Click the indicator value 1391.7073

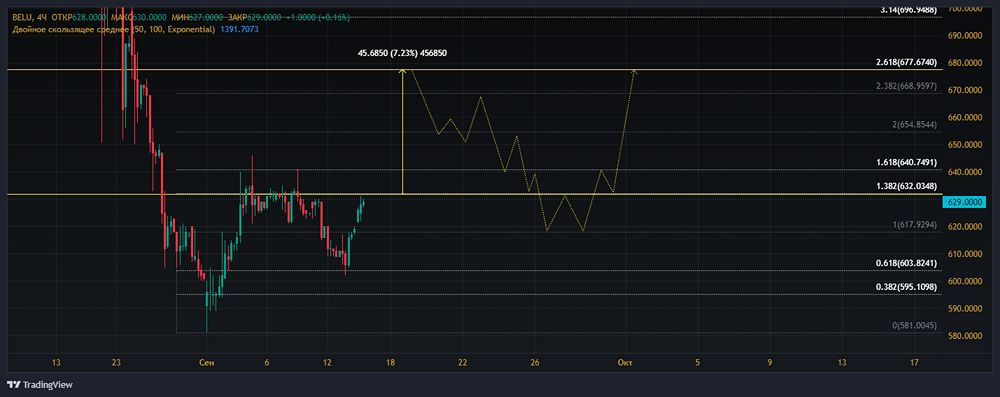pos(239,29)
